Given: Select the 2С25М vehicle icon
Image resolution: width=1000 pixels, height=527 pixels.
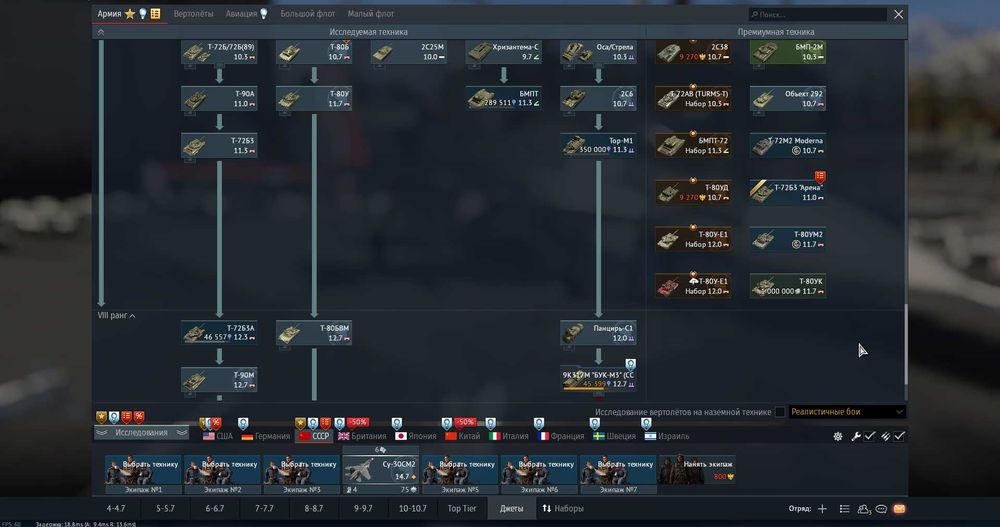Looking at the screenshot, I should (383, 52).
